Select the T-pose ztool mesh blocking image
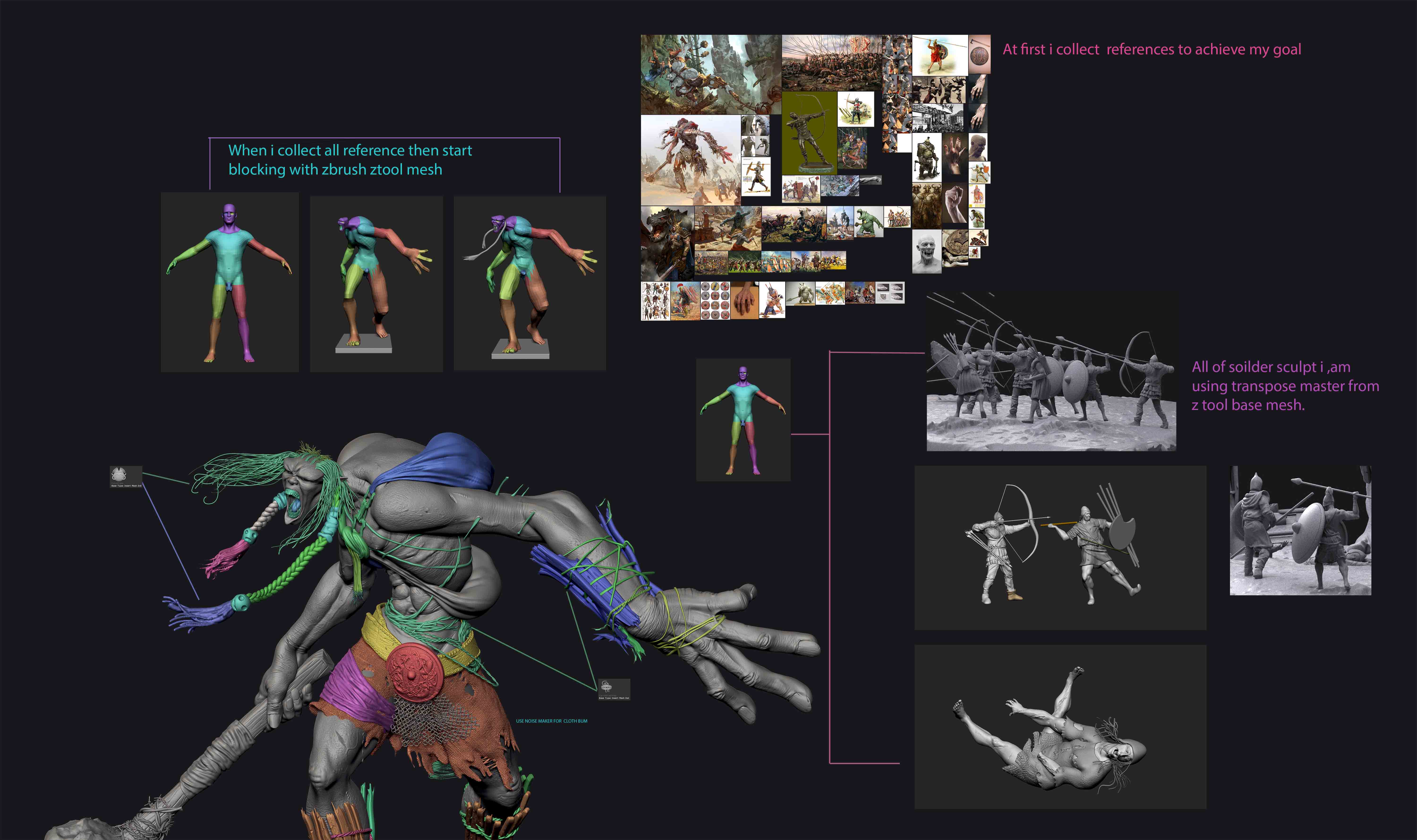Screen dimensions: 1417x840 [230, 282]
